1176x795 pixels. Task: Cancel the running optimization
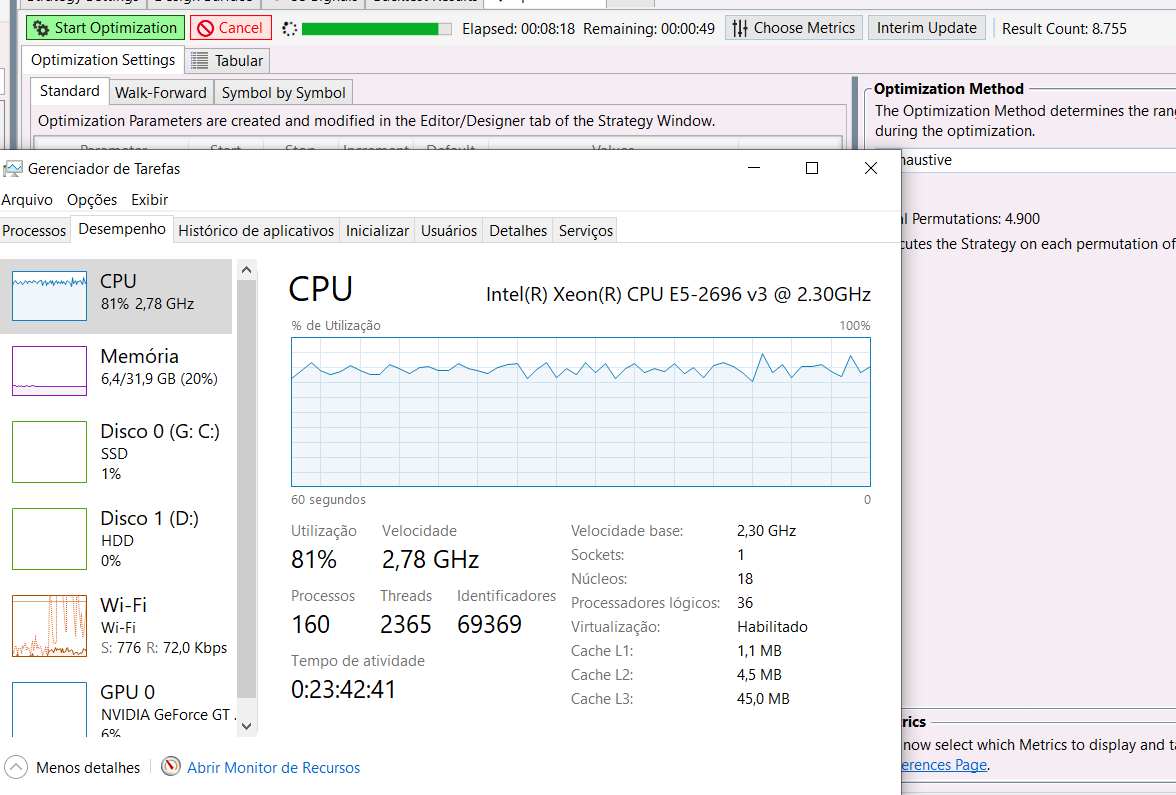pos(230,28)
